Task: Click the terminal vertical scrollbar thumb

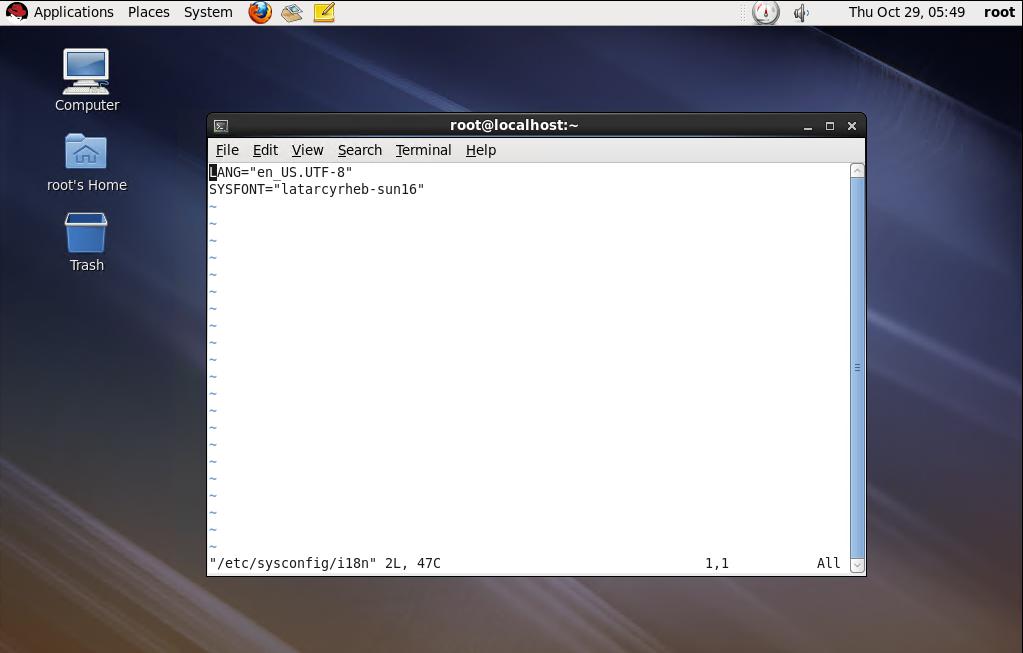Action: click(857, 368)
